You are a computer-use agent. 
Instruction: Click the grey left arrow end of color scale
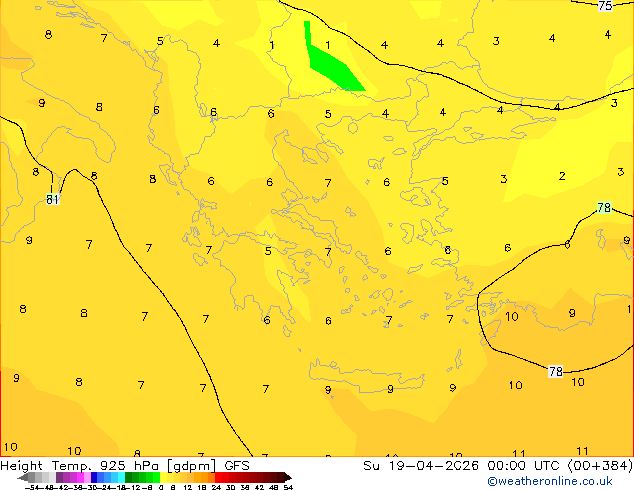pyautogui.click(x=23, y=477)
